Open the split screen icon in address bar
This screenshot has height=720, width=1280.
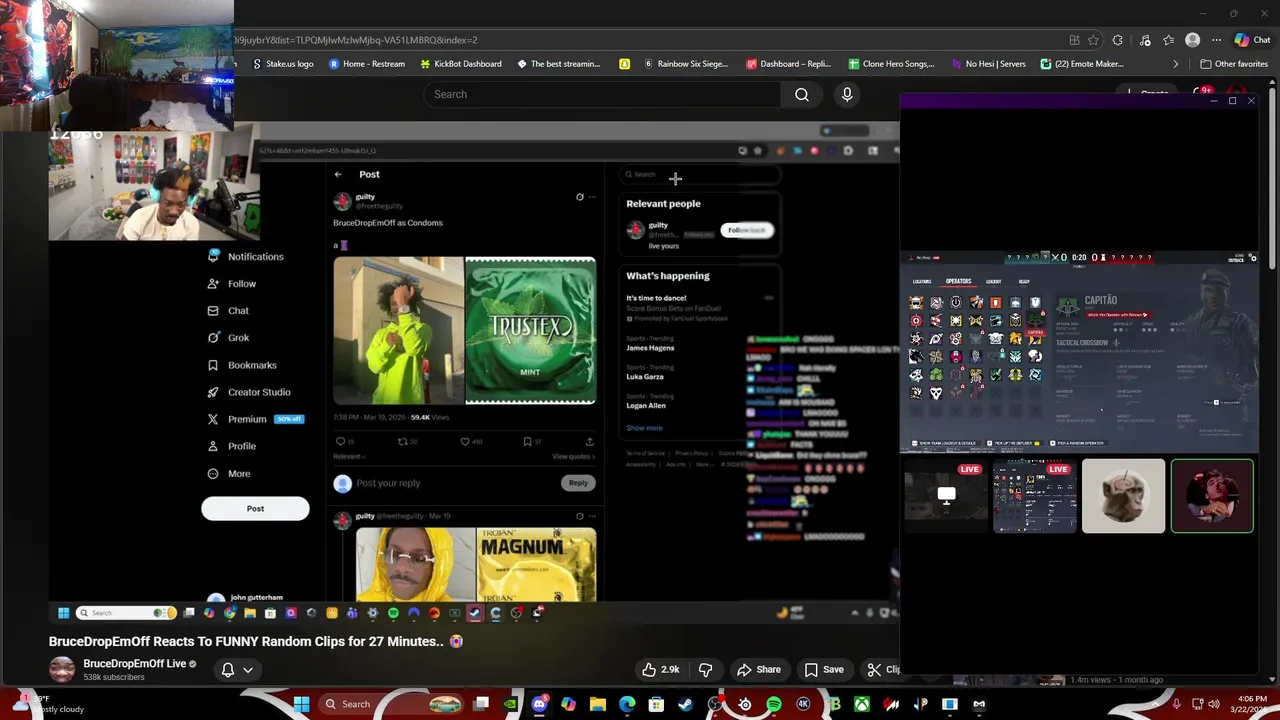(x=1074, y=40)
